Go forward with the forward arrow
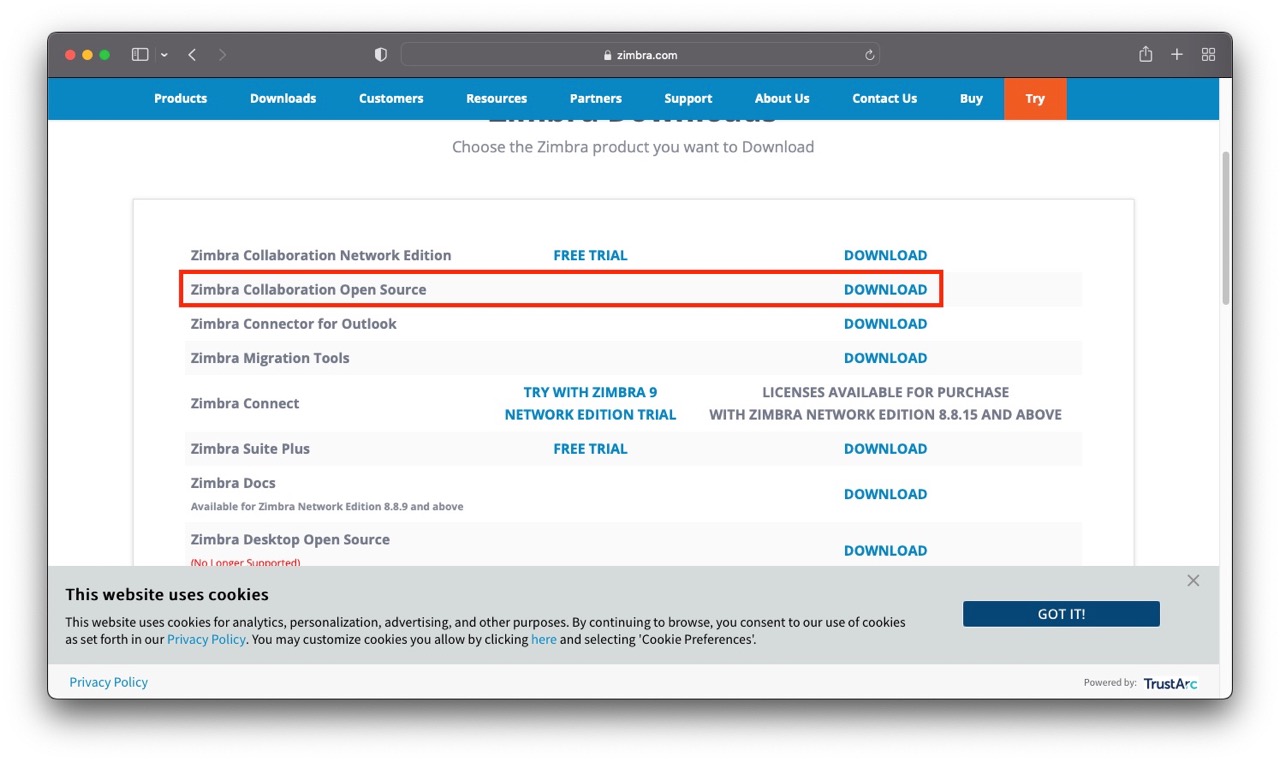 tap(222, 55)
